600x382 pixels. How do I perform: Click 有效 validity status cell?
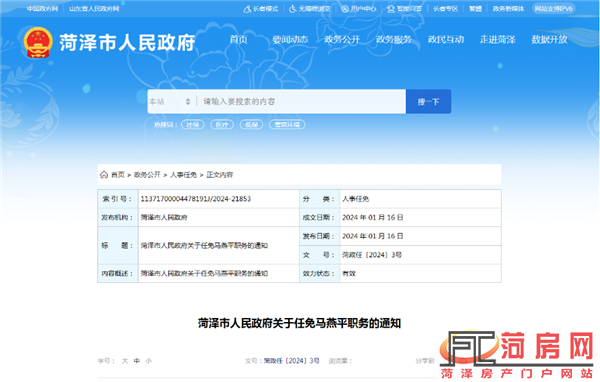pyautogui.click(x=349, y=274)
